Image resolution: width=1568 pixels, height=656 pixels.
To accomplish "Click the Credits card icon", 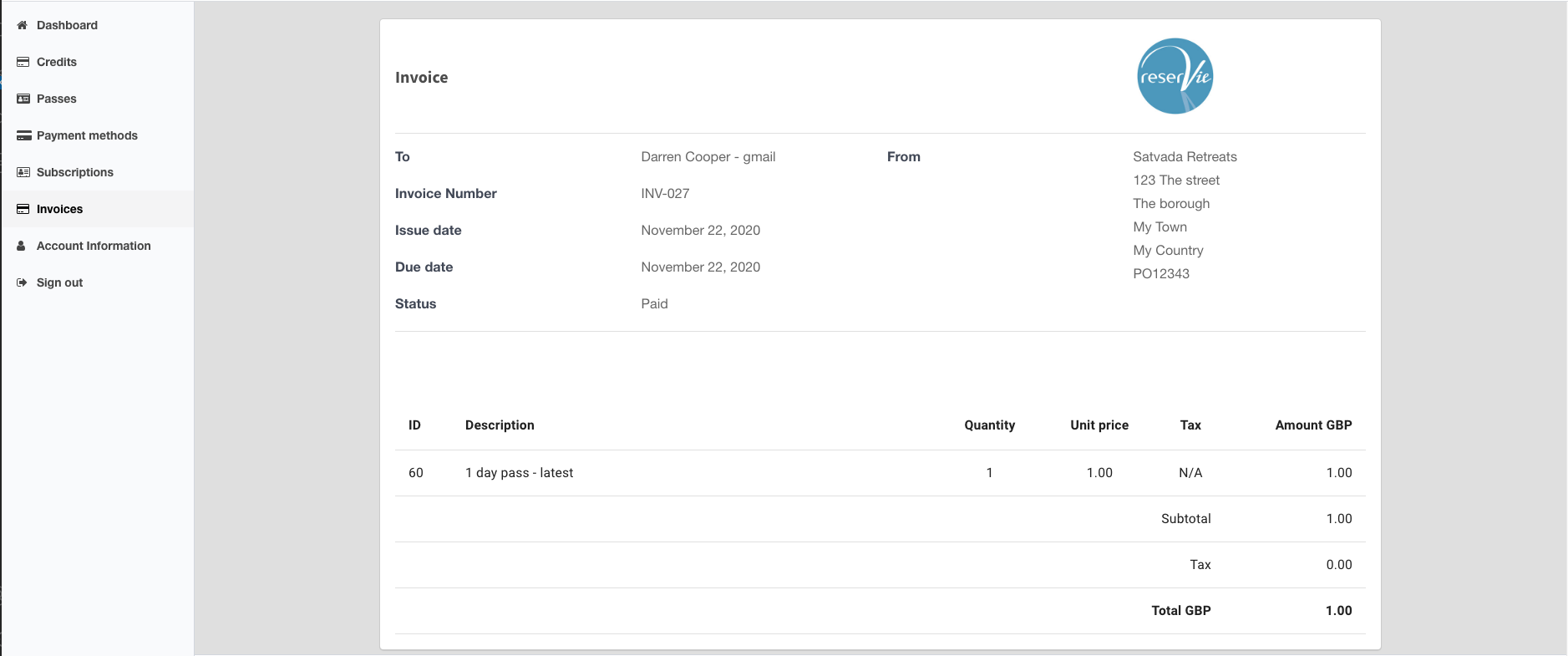I will [23, 62].
